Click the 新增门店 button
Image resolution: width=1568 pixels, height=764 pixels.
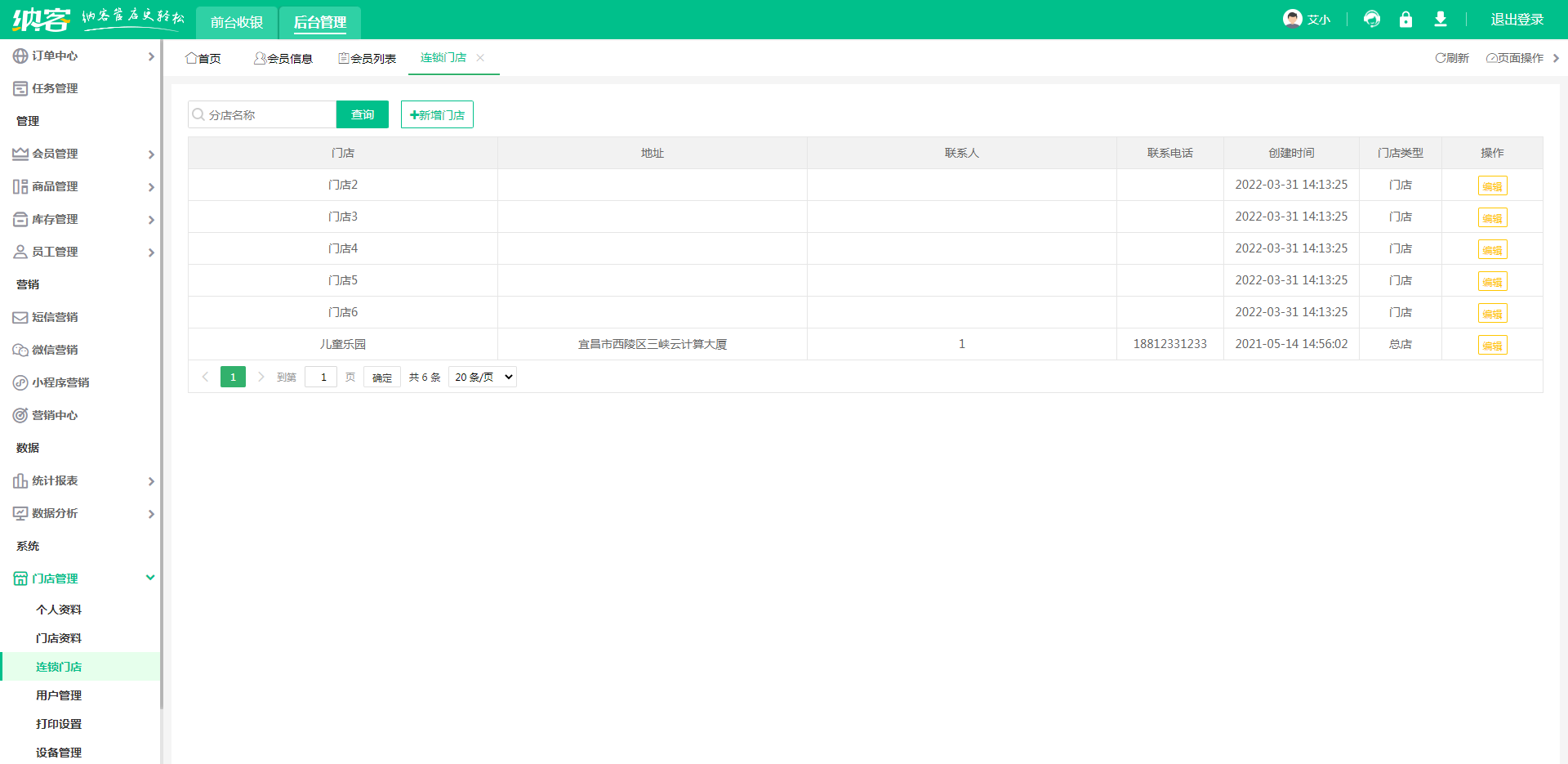click(436, 114)
